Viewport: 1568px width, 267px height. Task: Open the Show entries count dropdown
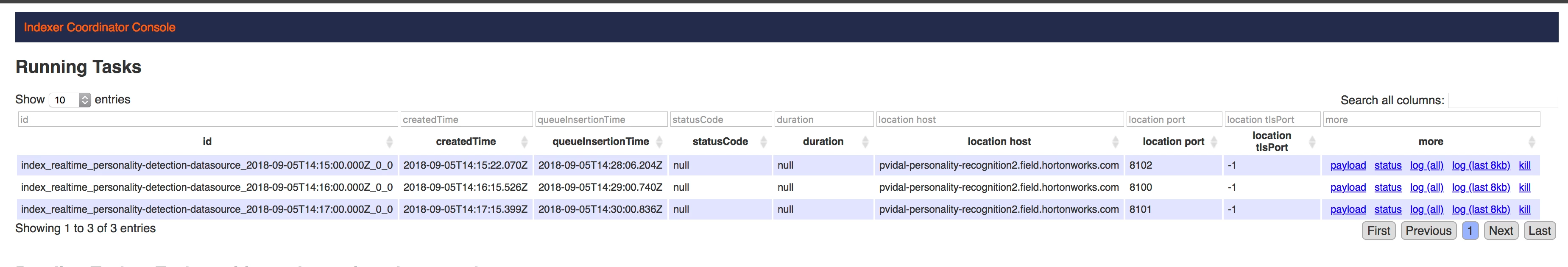pyautogui.click(x=70, y=100)
